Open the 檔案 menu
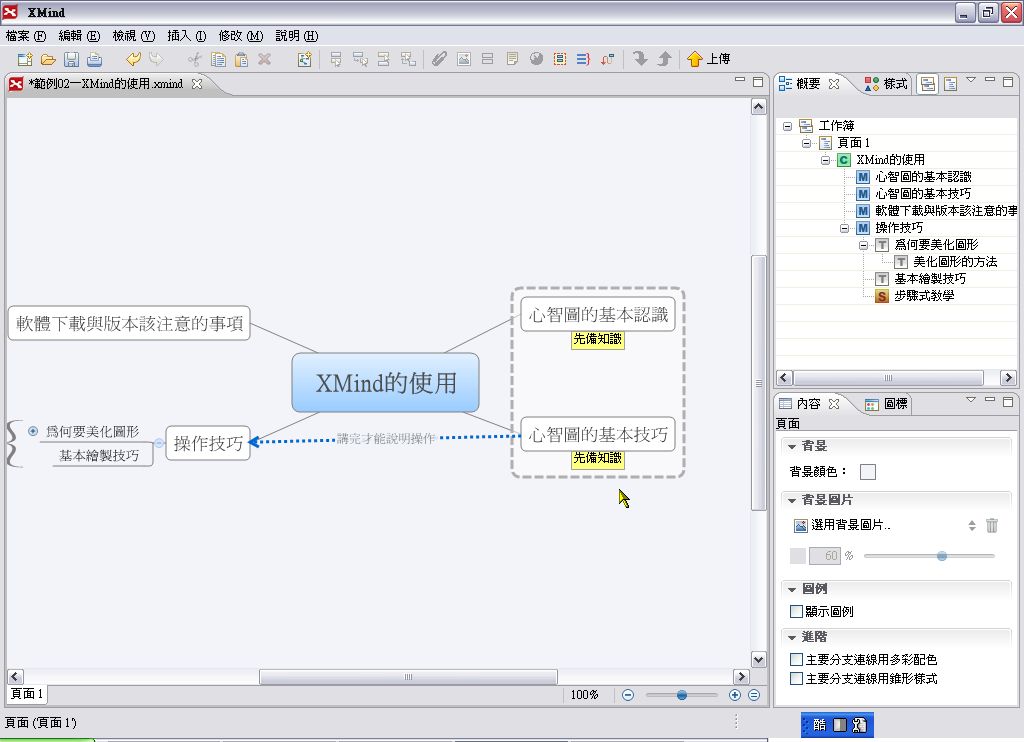 point(26,36)
